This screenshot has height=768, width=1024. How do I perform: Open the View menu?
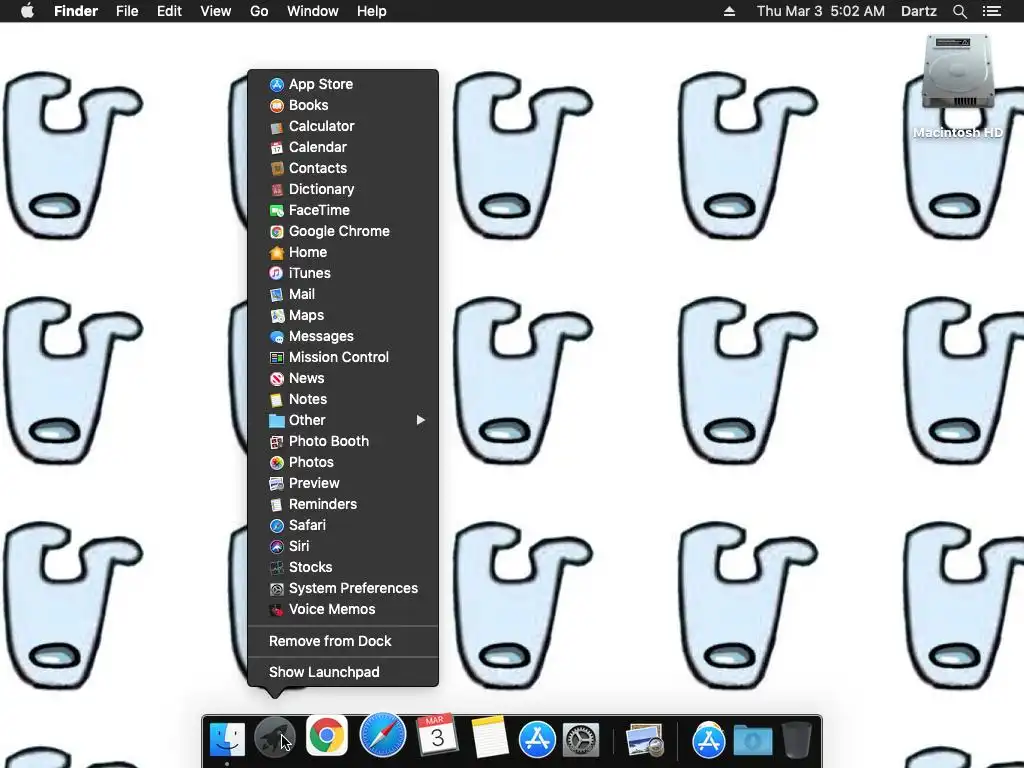[x=216, y=11]
